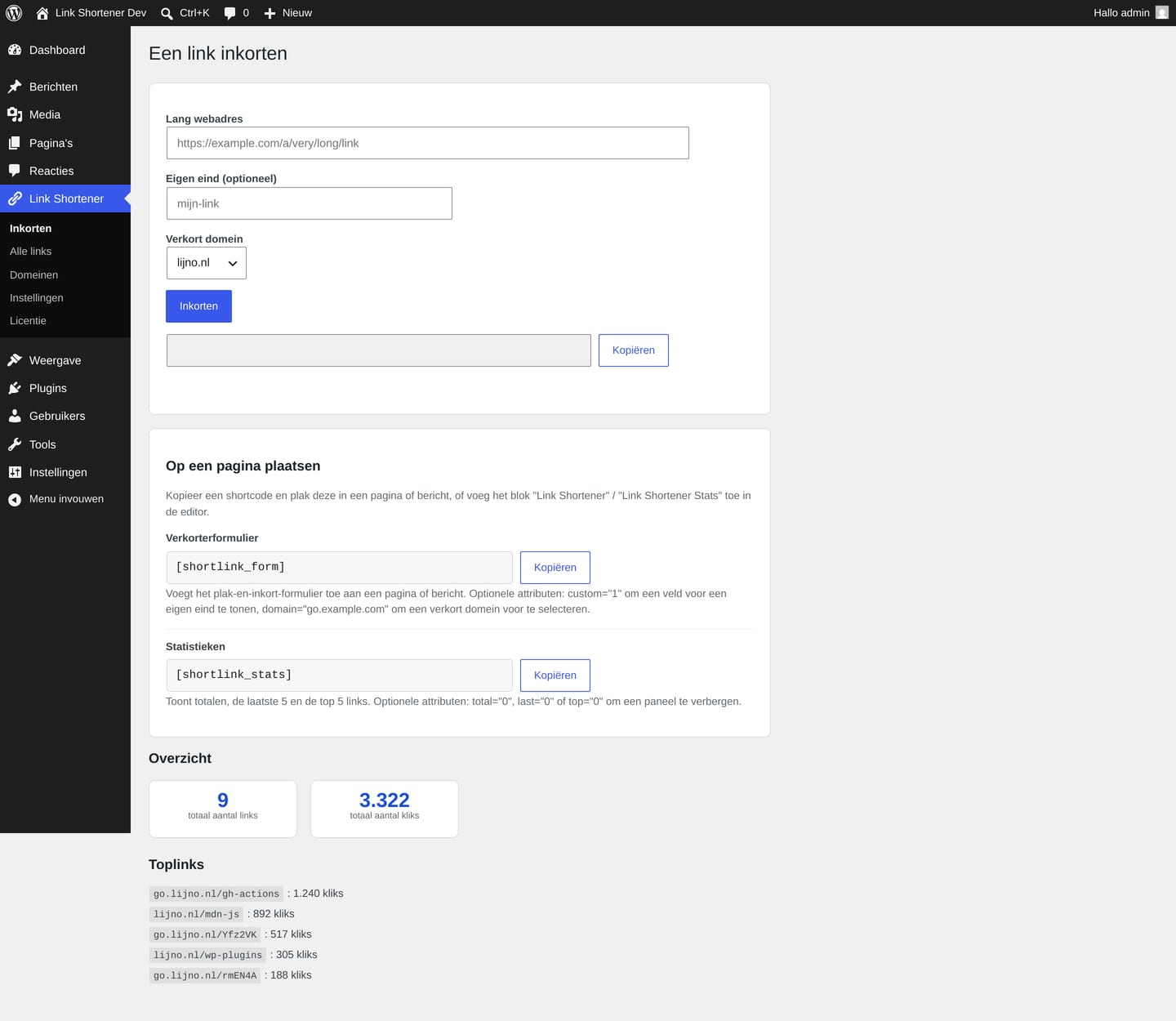Open the Domeinen submenu item
The height and width of the screenshot is (1021, 1176).
[x=33, y=275]
